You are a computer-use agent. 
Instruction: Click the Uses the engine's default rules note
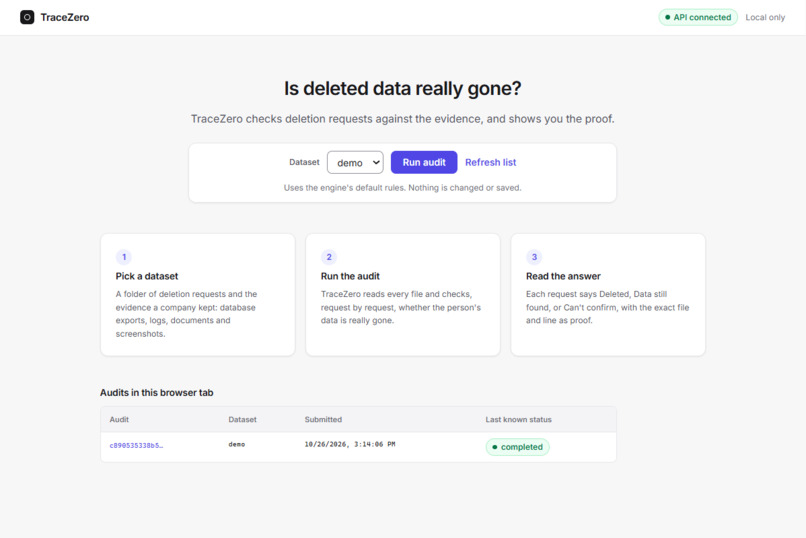click(402, 188)
